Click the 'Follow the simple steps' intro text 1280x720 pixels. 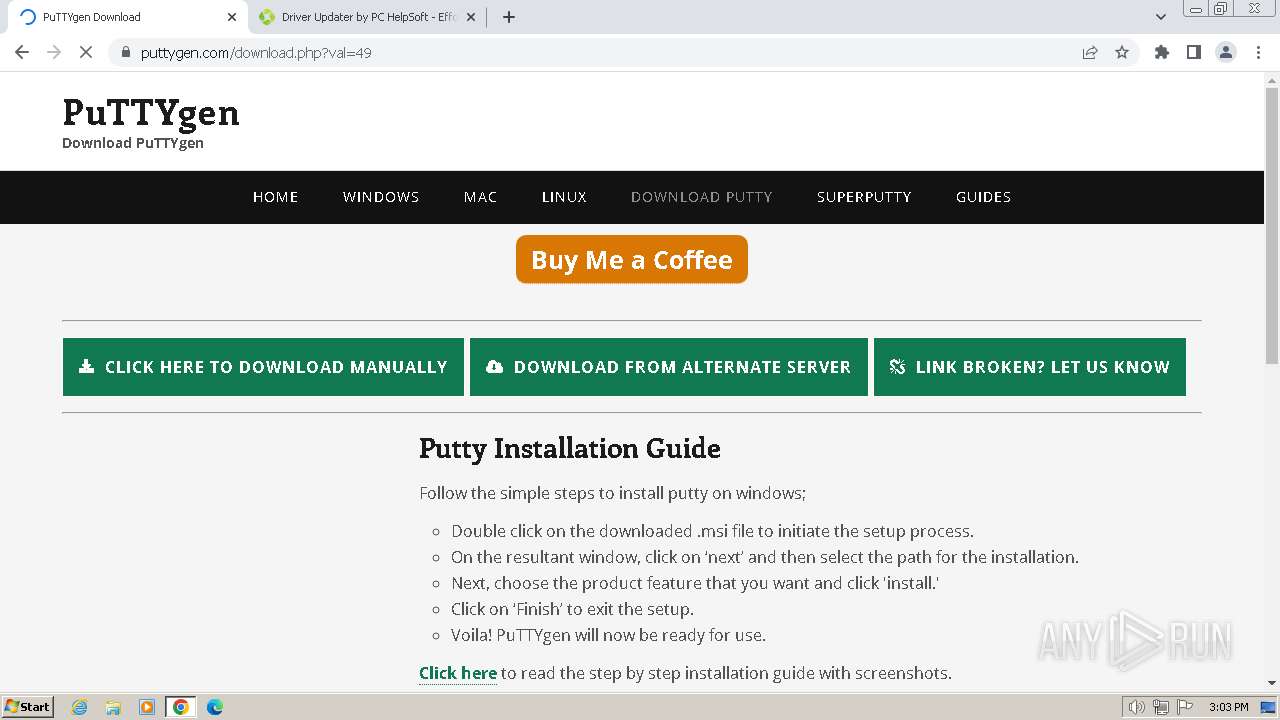(x=612, y=493)
